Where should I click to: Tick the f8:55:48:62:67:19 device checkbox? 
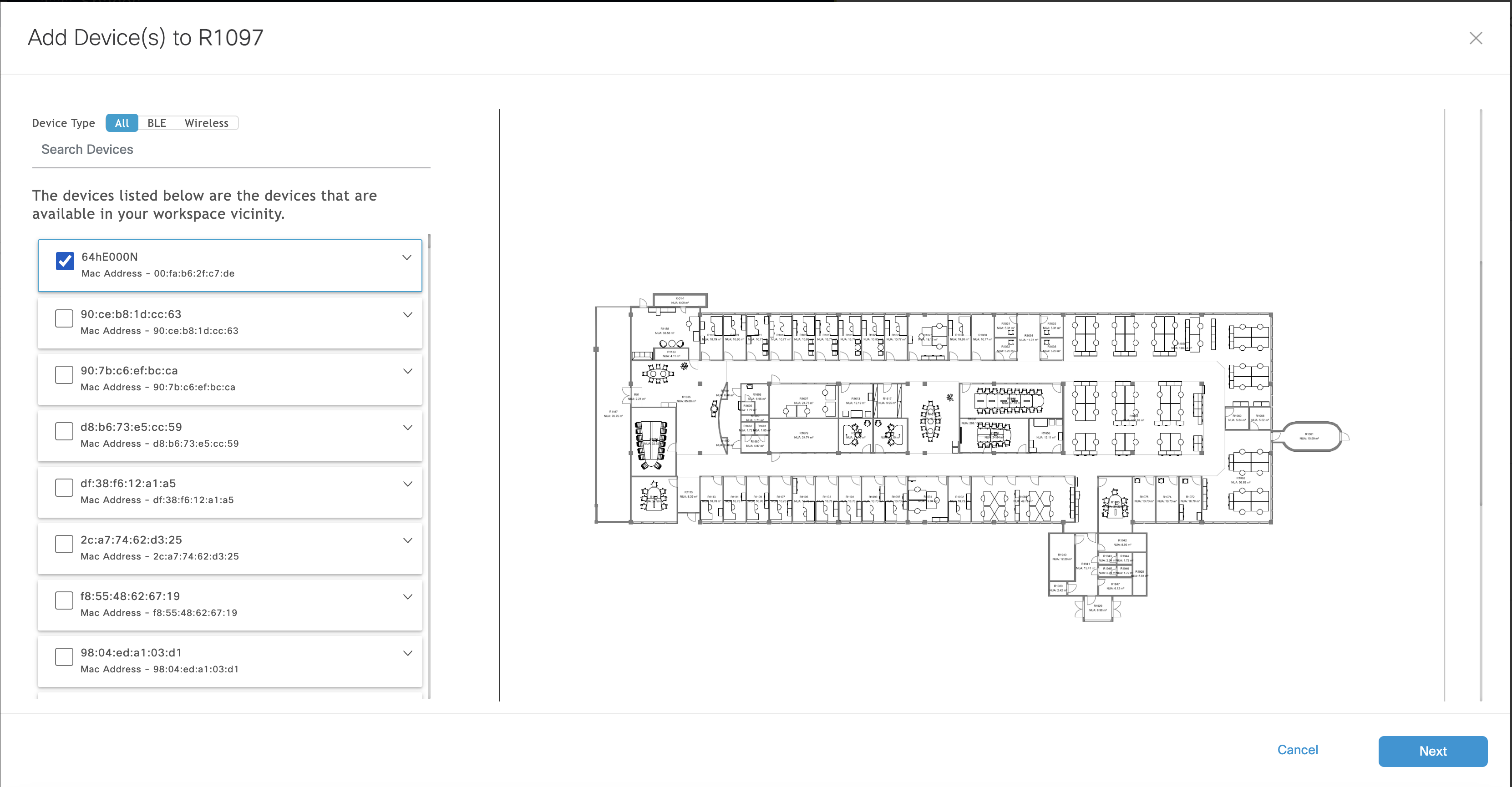[x=64, y=600]
